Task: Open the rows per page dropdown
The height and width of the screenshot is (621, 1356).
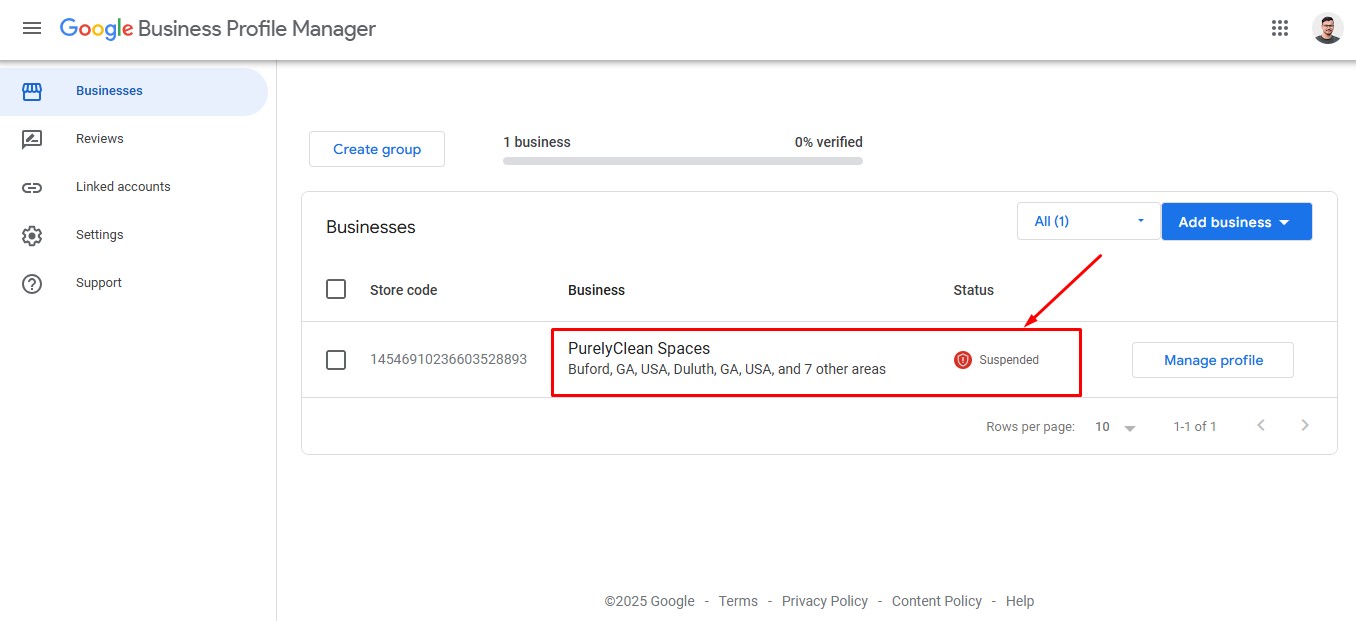Action: (1116, 427)
